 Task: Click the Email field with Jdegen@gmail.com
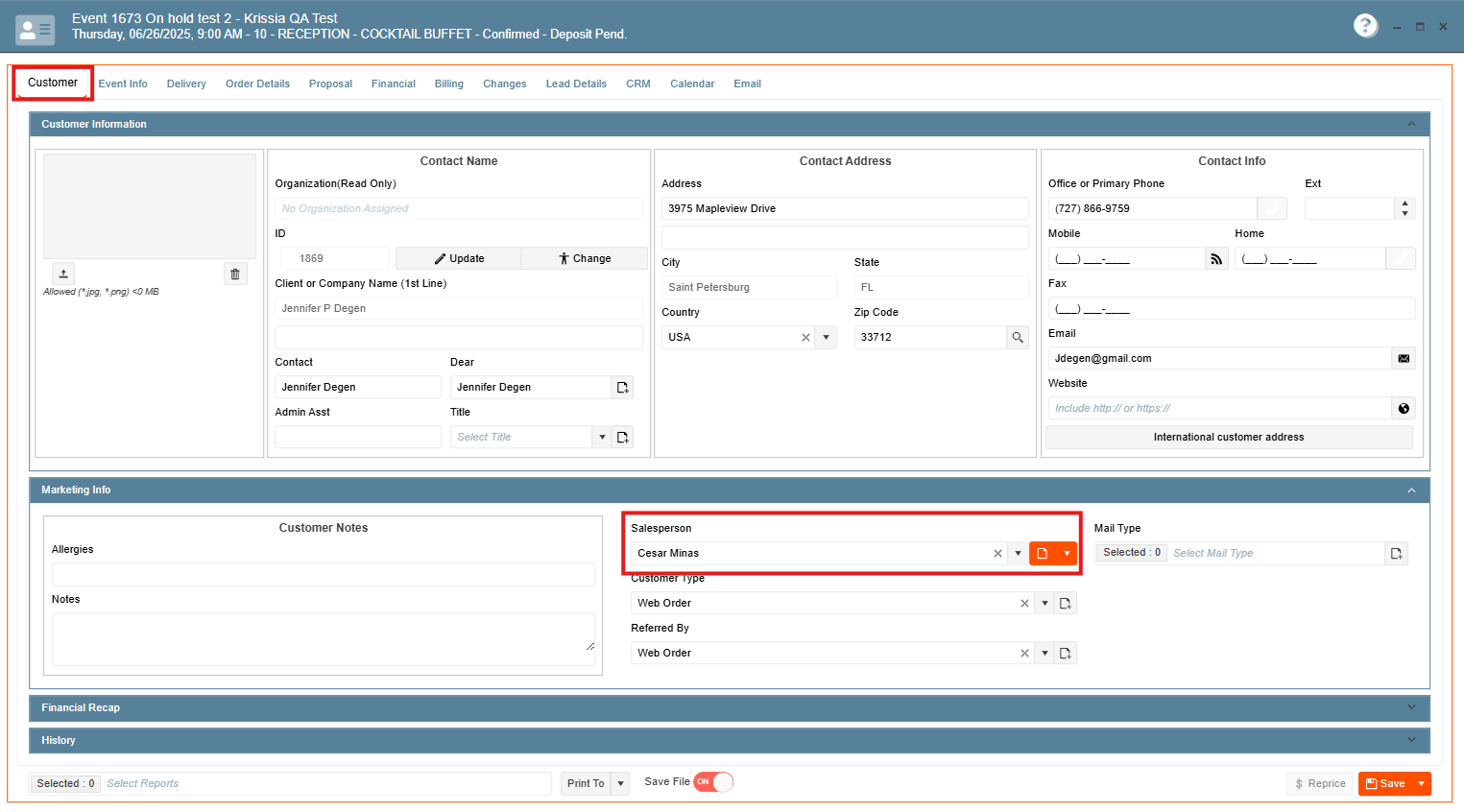(x=1220, y=358)
